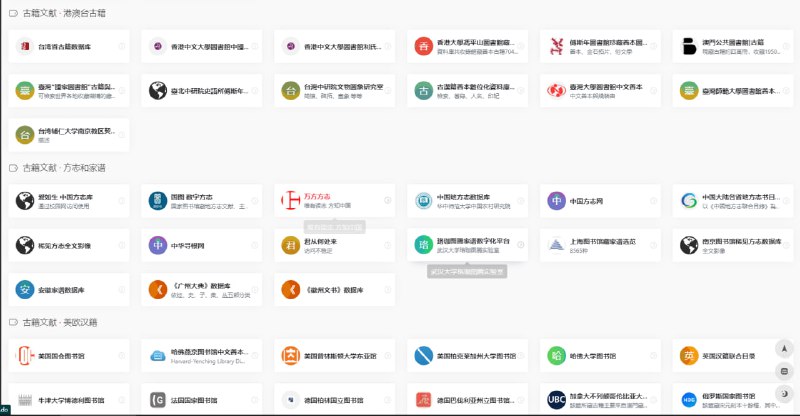Click the UBC logo icon

[556, 400]
